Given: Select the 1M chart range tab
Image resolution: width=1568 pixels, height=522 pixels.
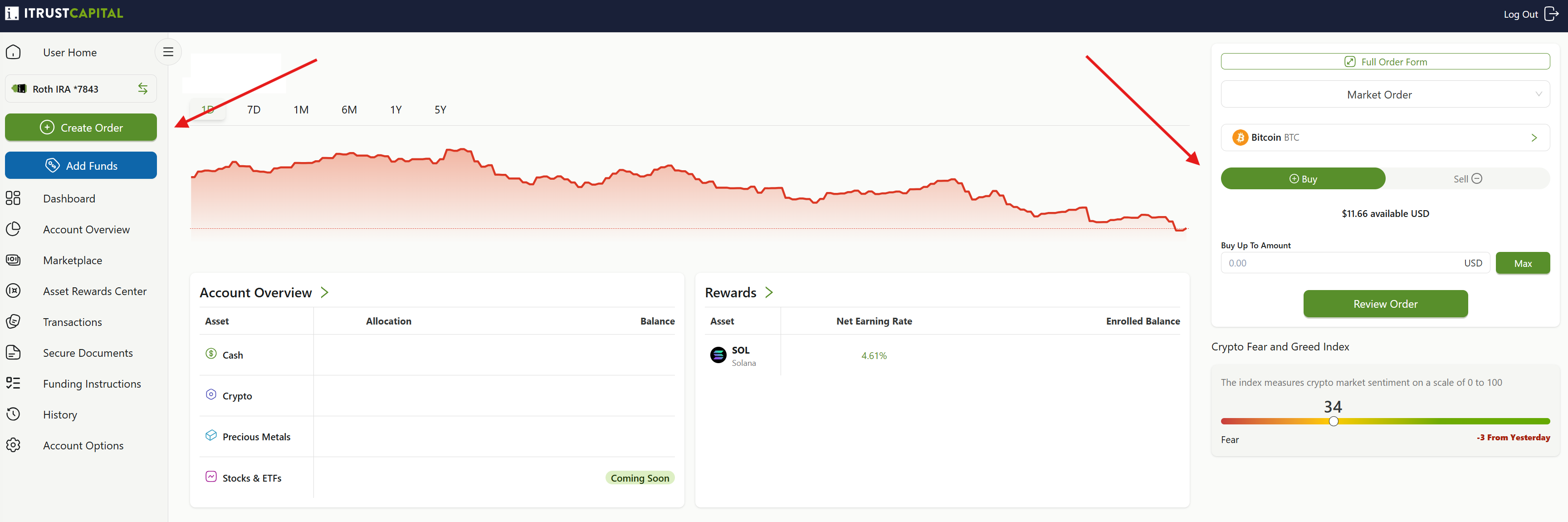Looking at the screenshot, I should click(x=301, y=110).
